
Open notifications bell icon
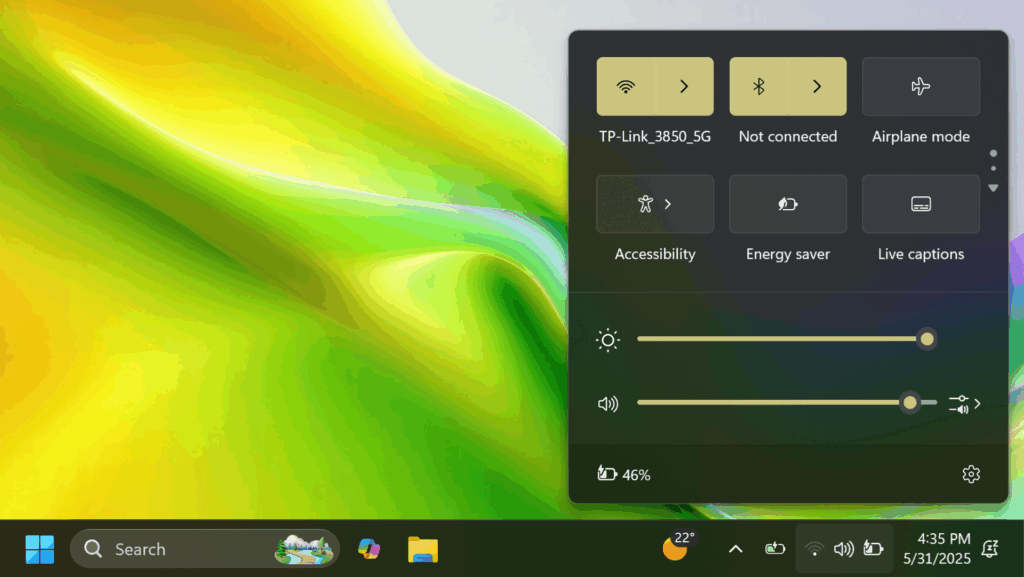coord(990,549)
